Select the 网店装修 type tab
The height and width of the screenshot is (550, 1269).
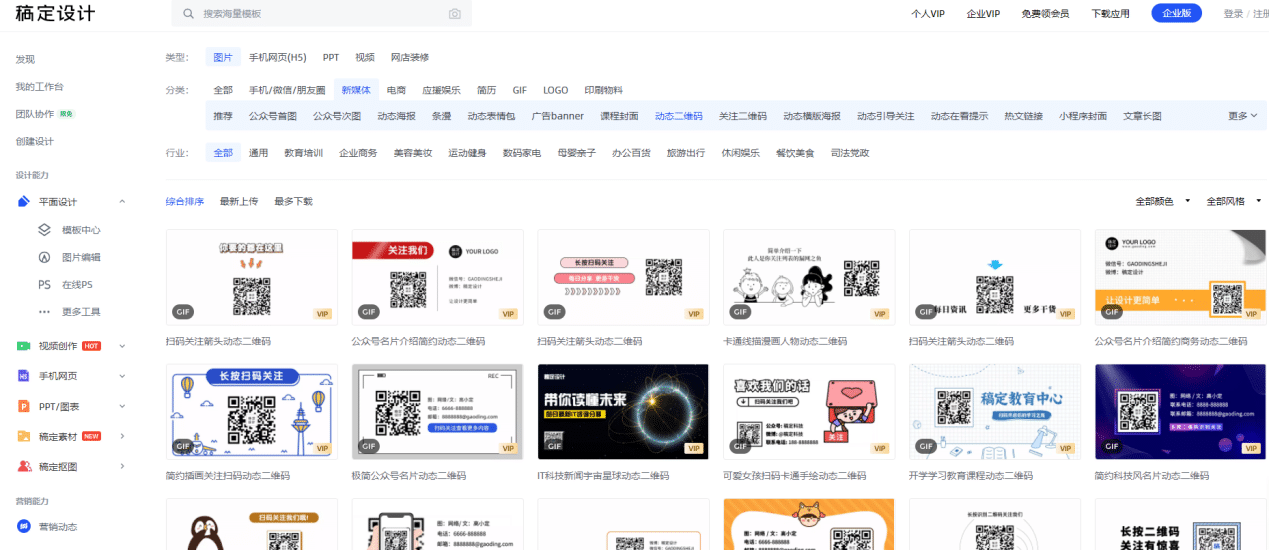[x=410, y=57]
